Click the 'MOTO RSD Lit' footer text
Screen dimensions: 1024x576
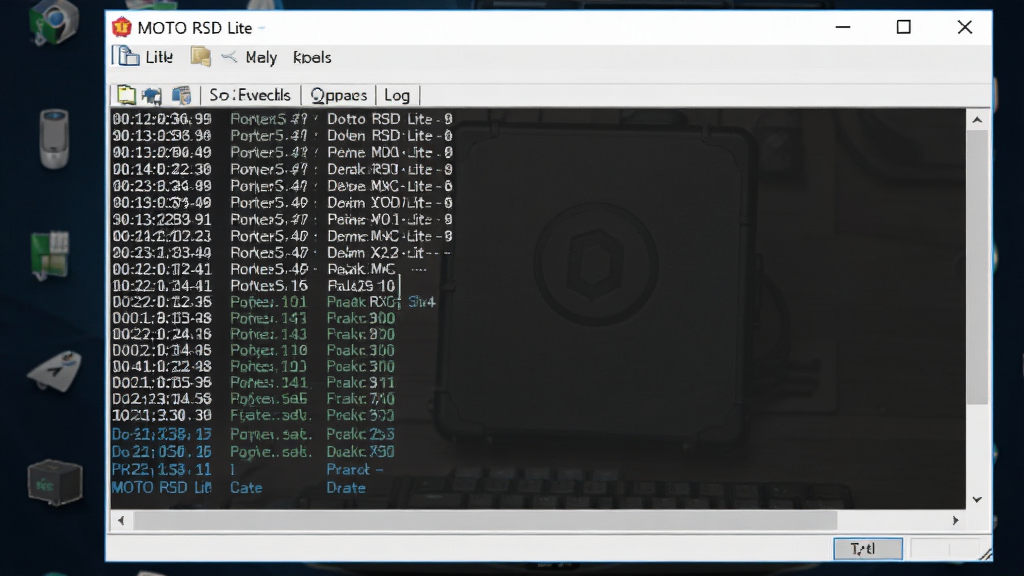(161, 488)
